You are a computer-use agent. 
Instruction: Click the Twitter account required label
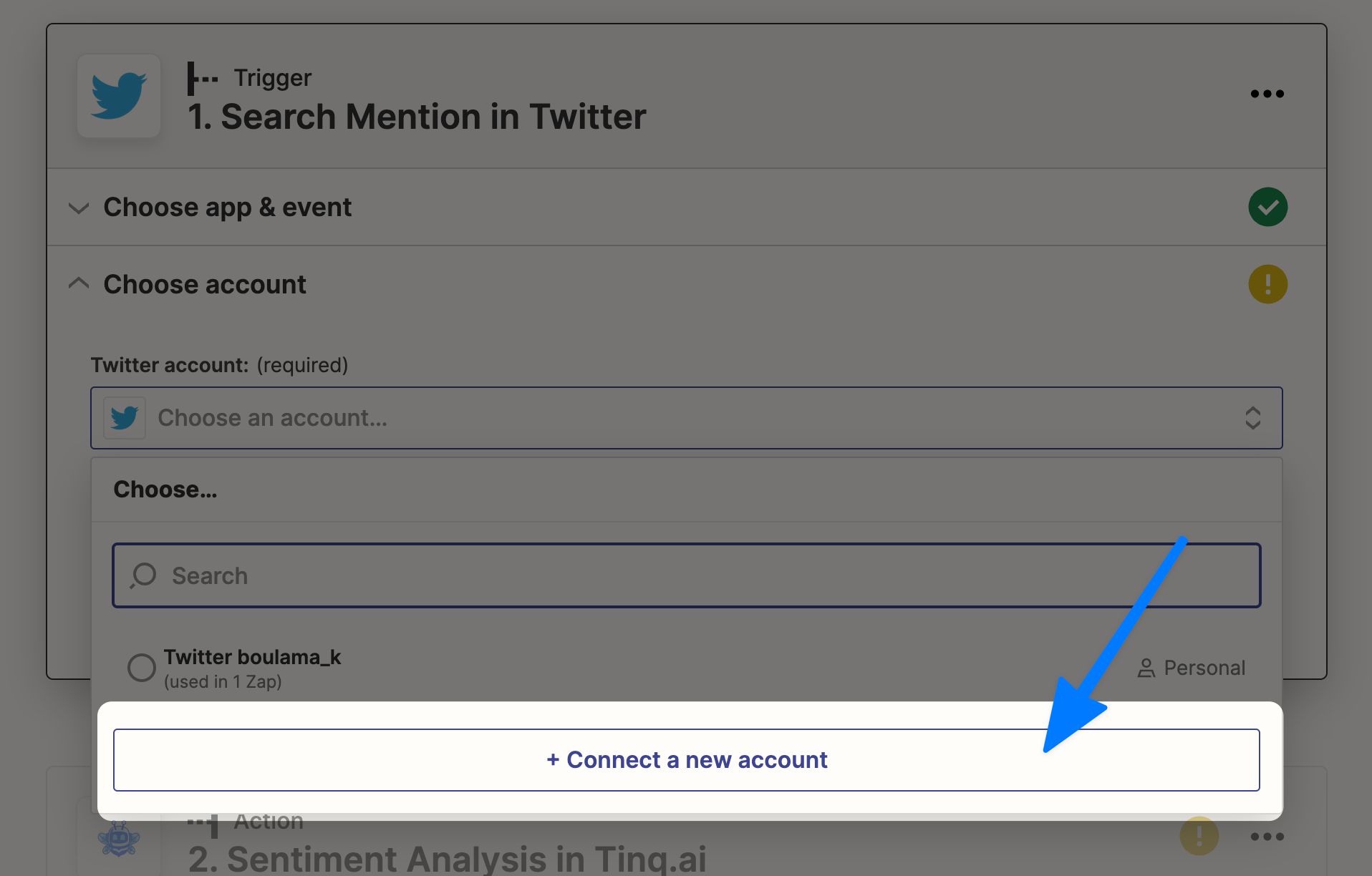219,365
